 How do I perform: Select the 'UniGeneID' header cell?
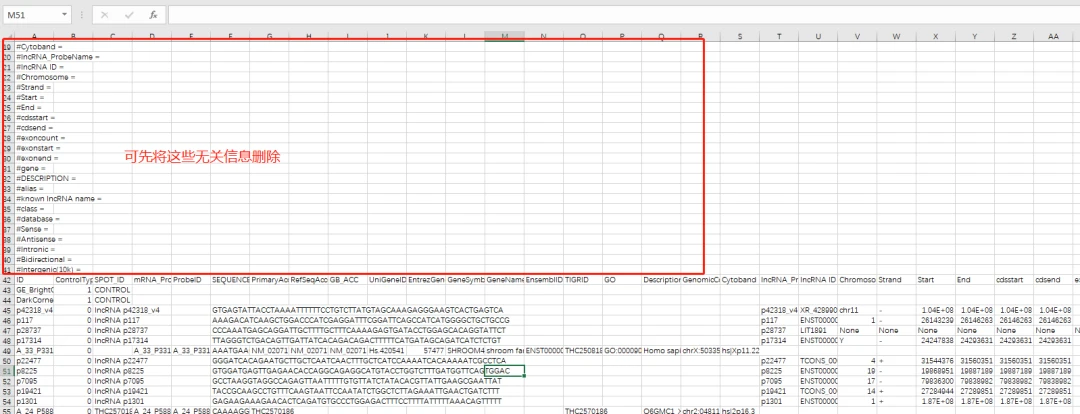[387, 281]
